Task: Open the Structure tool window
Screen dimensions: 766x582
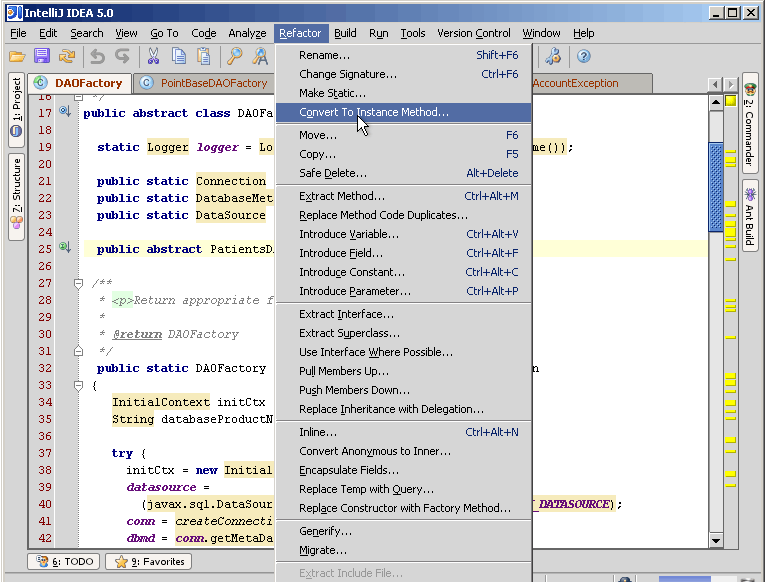Action: coord(17,196)
